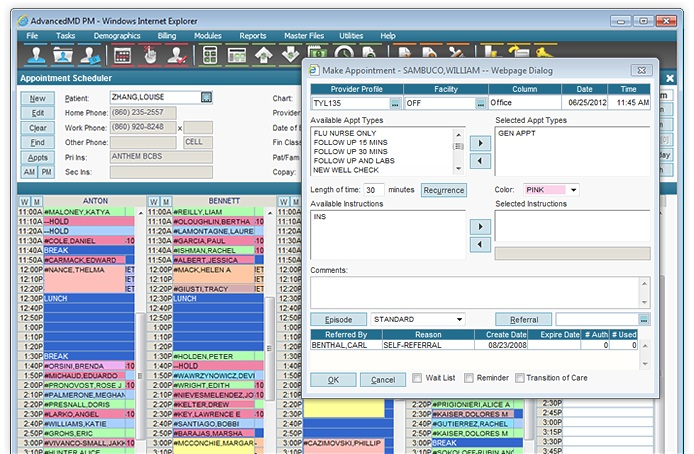The image size is (694, 454).
Task: Toggle the PM button
Action: [x=46, y=172]
